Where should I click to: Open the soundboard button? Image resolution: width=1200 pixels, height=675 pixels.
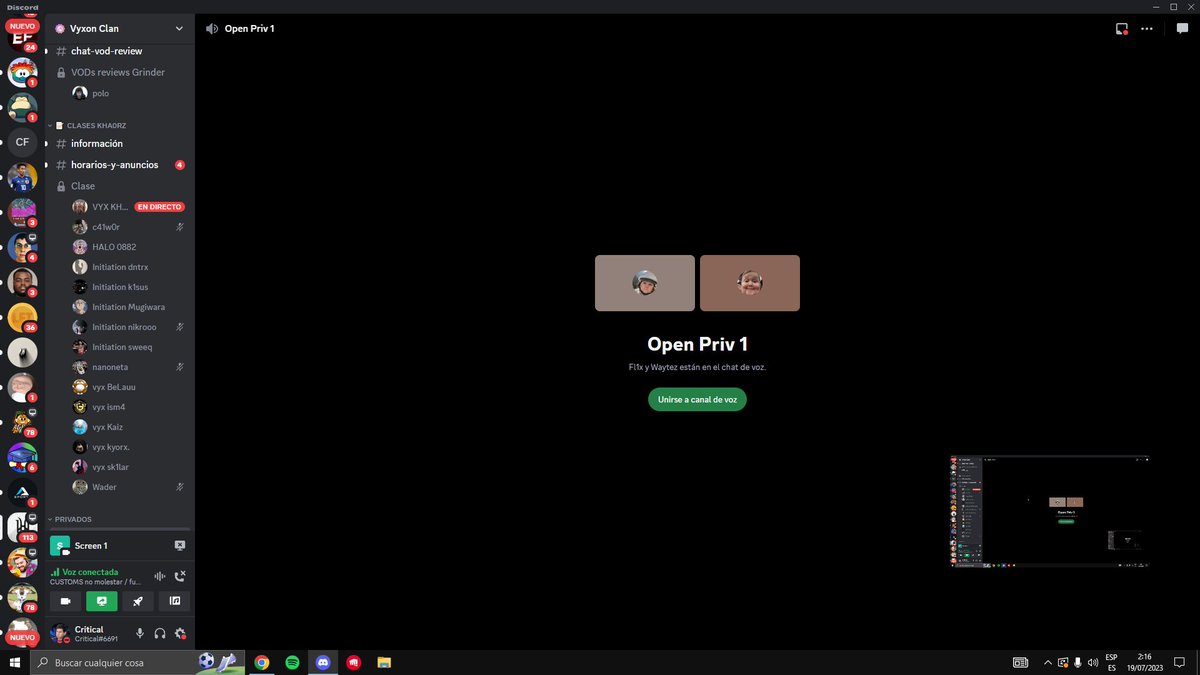click(x=174, y=601)
